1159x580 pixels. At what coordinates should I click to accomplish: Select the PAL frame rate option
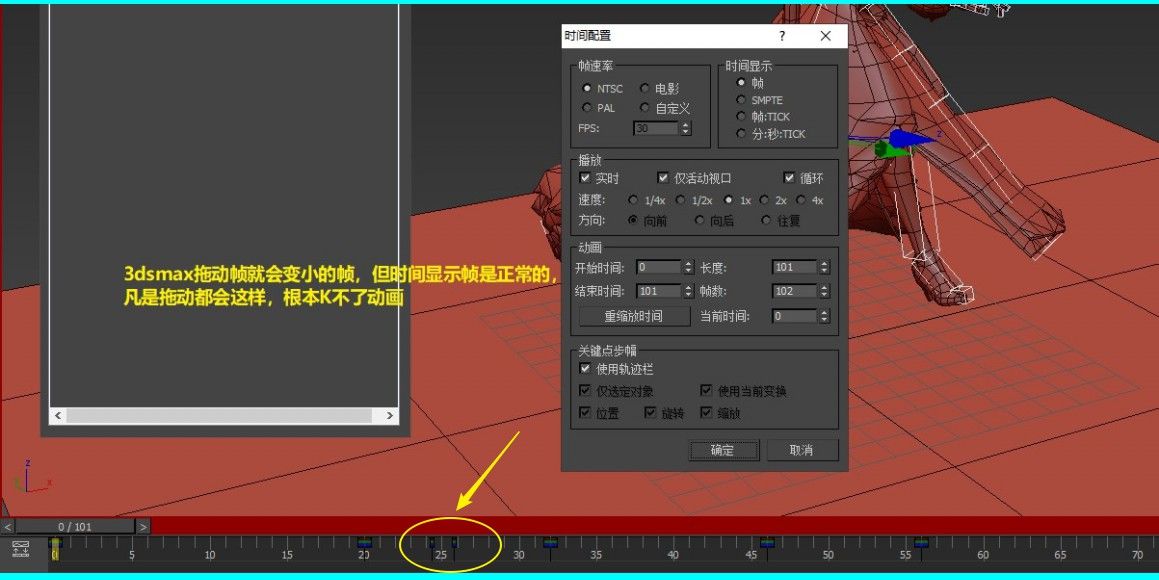tap(587, 107)
